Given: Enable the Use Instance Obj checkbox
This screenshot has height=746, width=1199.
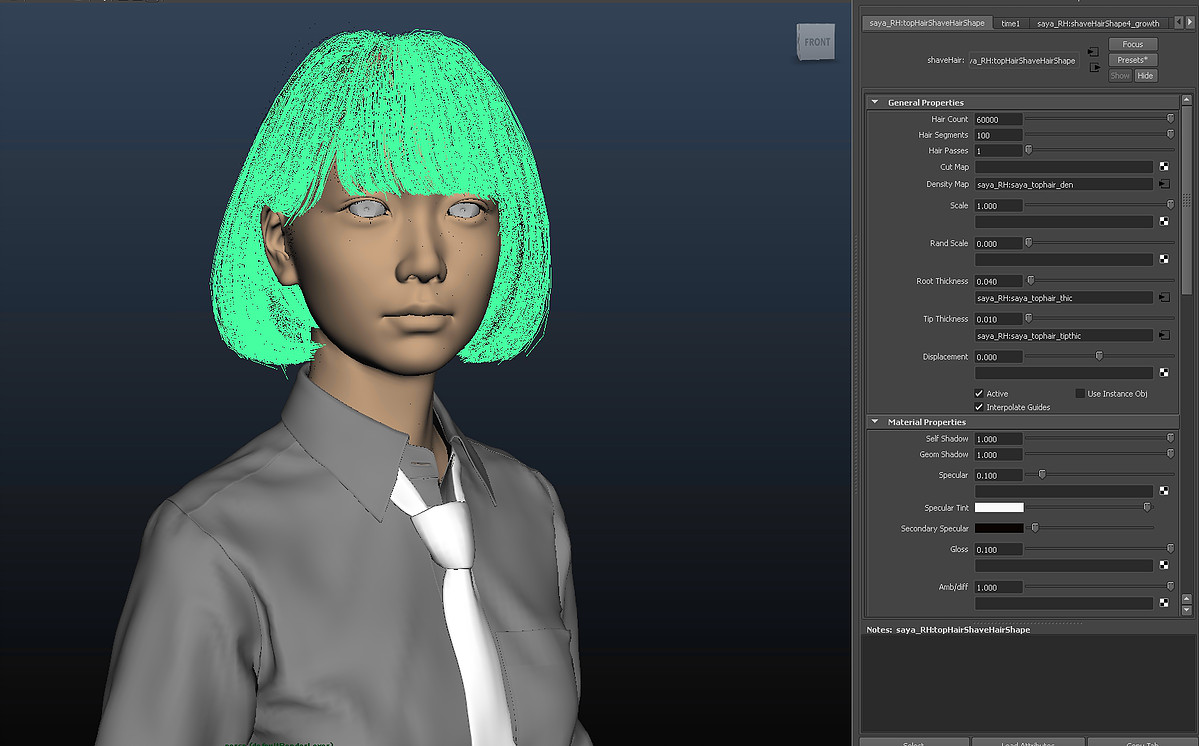Looking at the screenshot, I should tap(1080, 394).
